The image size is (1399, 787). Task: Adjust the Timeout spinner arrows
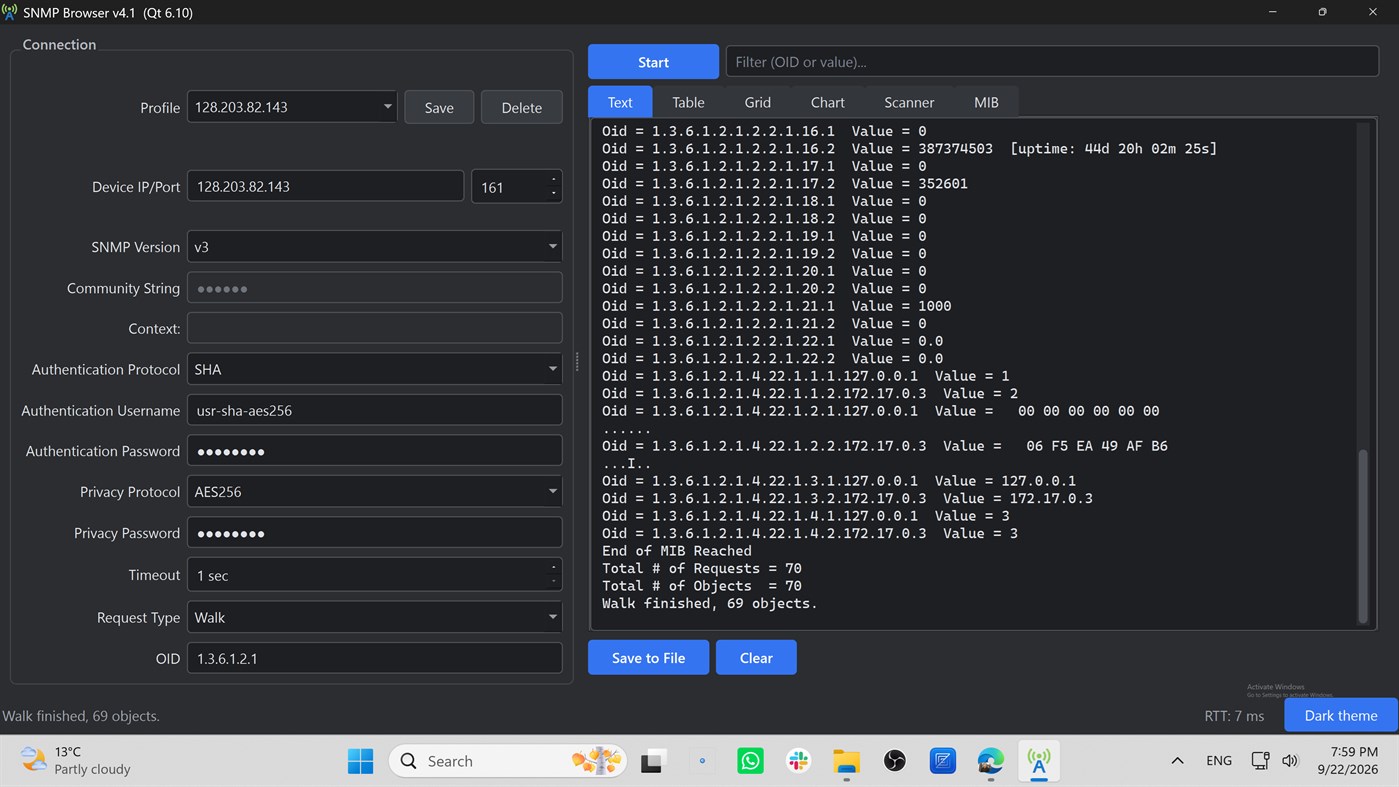[553, 575]
